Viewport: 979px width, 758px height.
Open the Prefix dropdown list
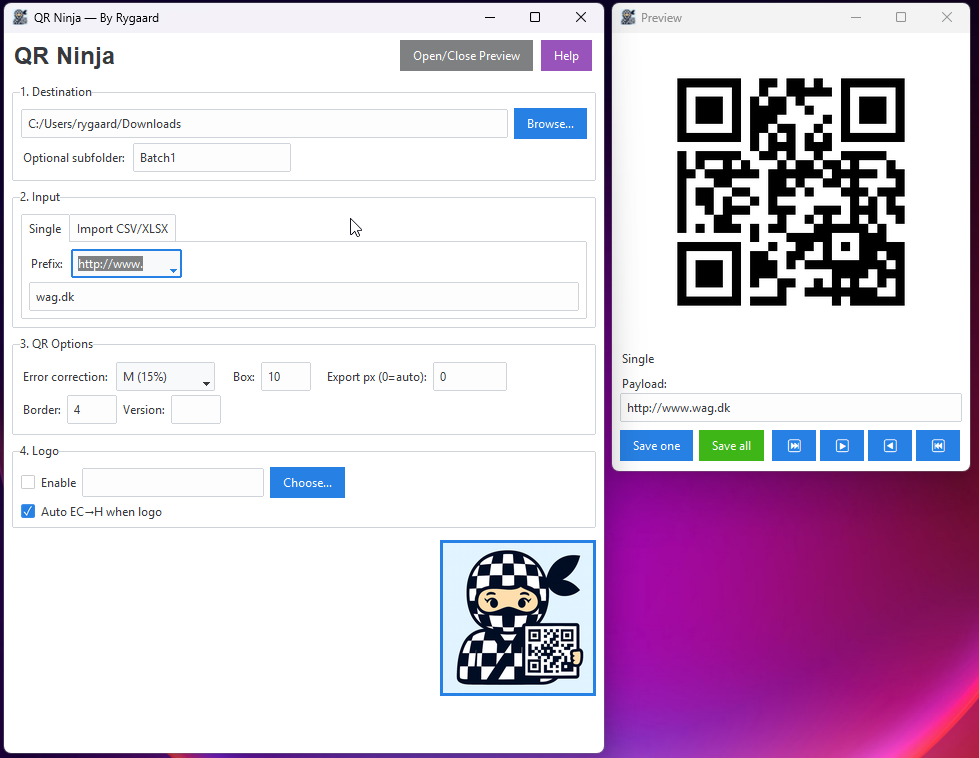point(173,269)
